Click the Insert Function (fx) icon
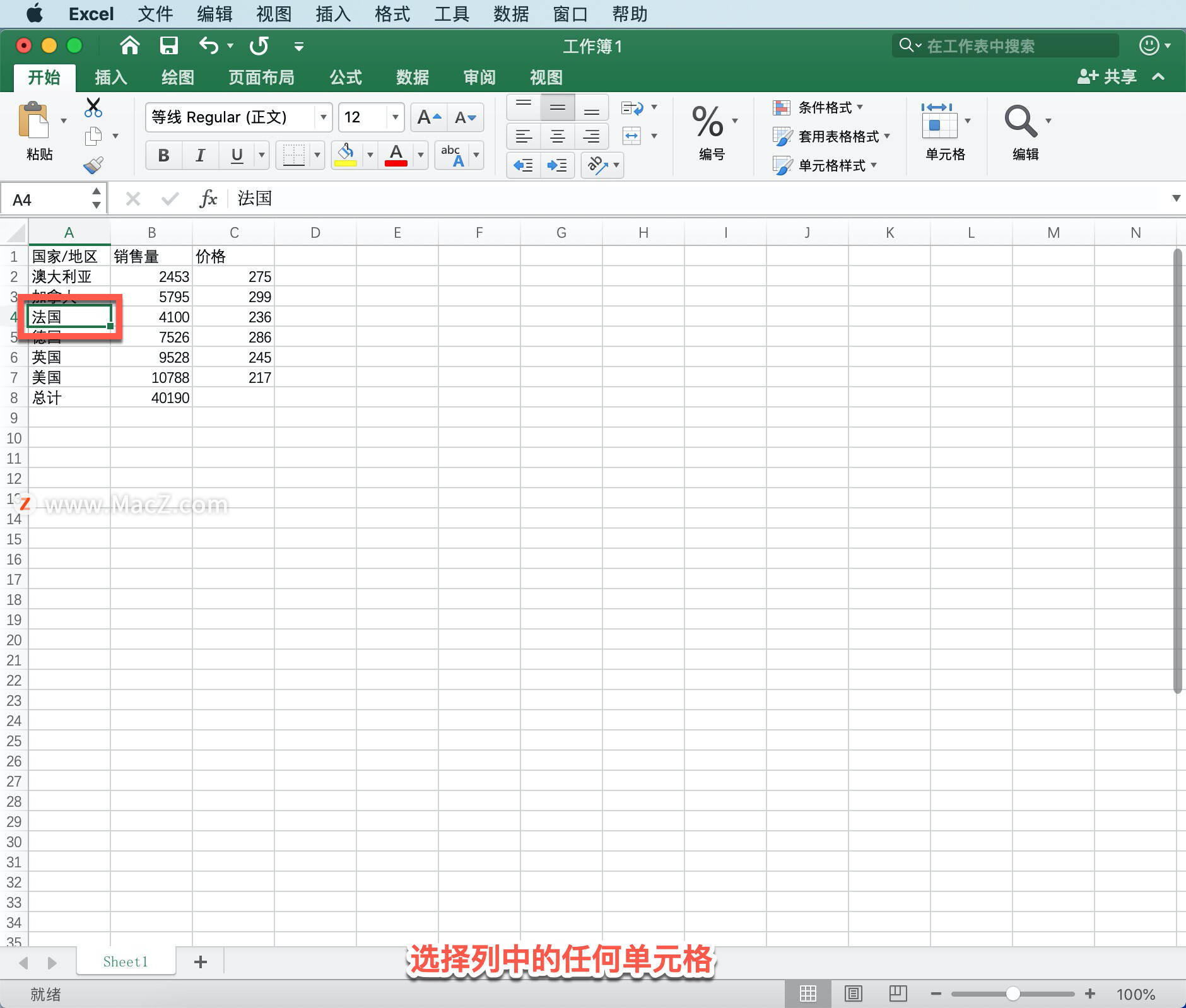The width and height of the screenshot is (1186, 1008). click(x=208, y=198)
